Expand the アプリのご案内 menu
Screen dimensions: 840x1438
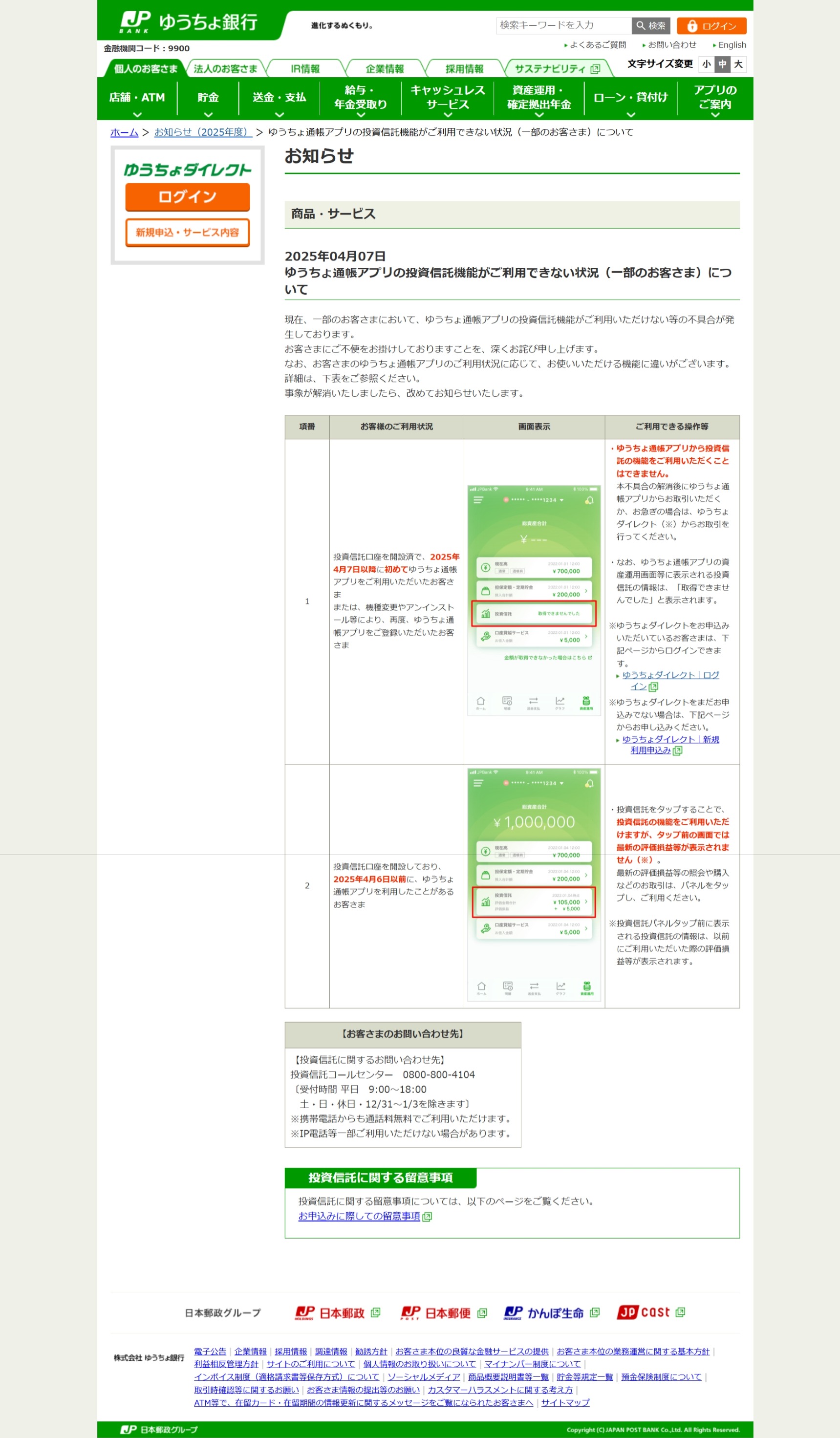(x=715, y=99)
